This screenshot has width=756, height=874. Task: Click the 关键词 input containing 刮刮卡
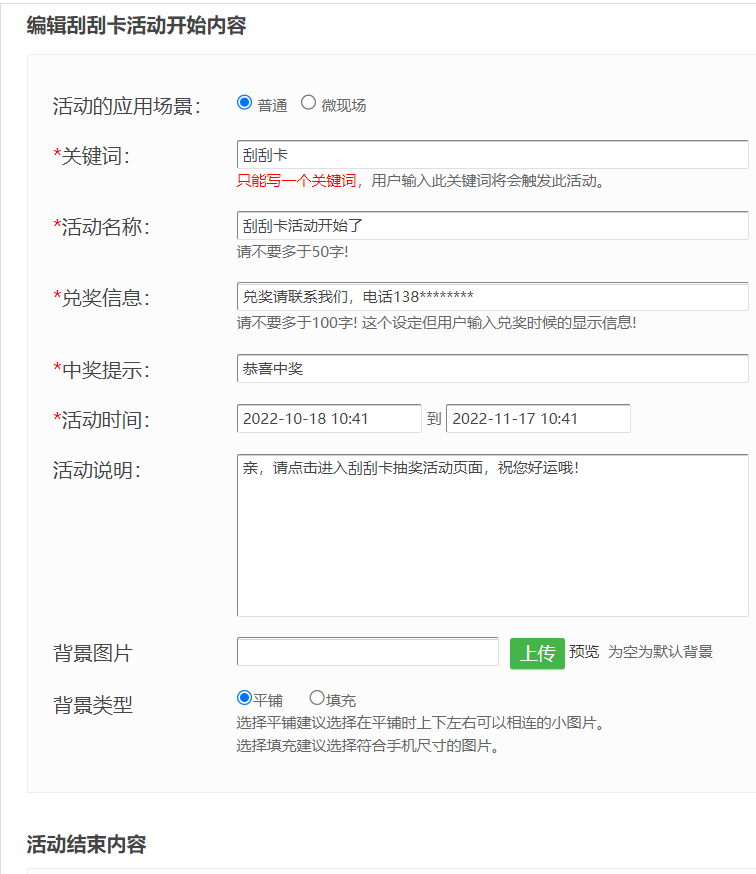[x=492, y=155]
